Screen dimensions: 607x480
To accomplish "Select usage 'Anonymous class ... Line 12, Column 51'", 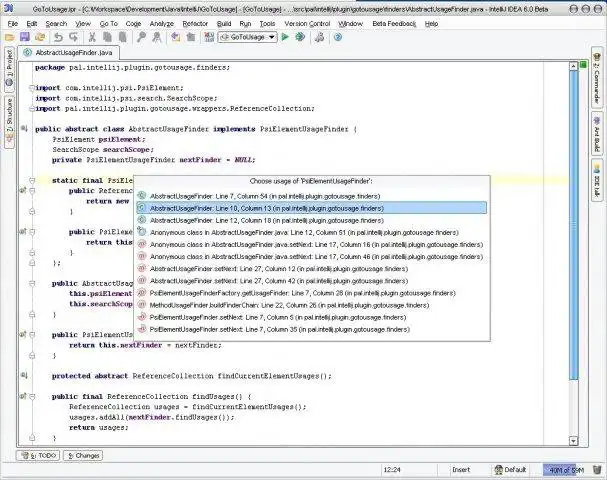I will (312, 233).
